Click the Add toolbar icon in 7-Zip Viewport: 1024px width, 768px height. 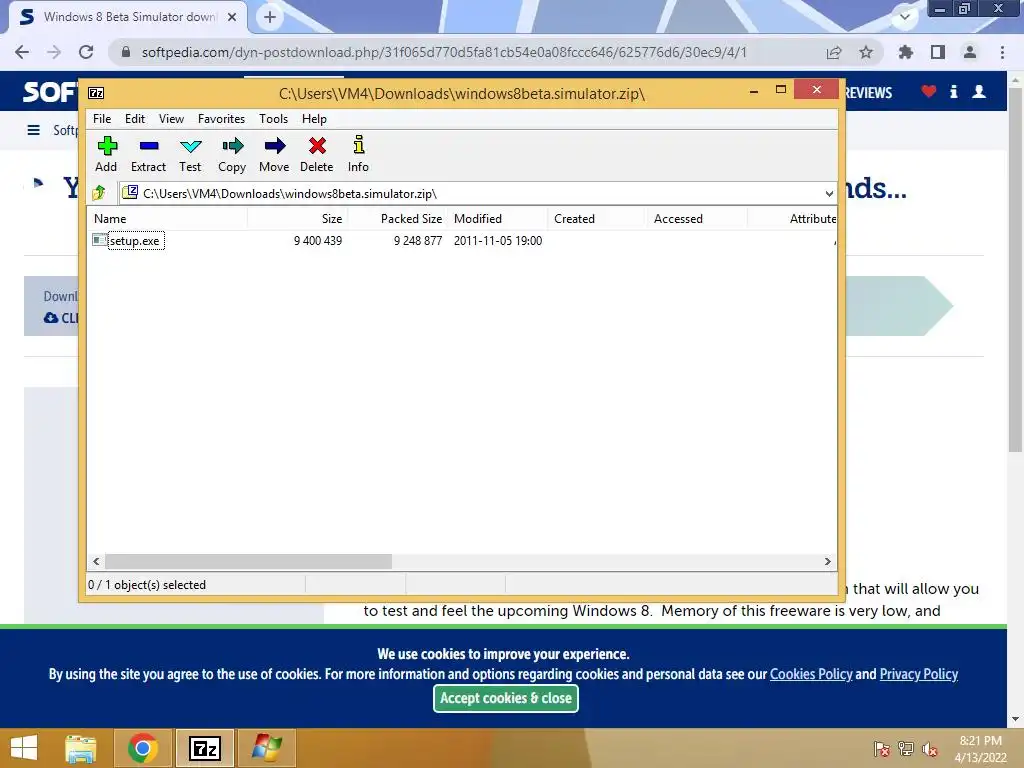pyautogui.click(x=107, y=146)
